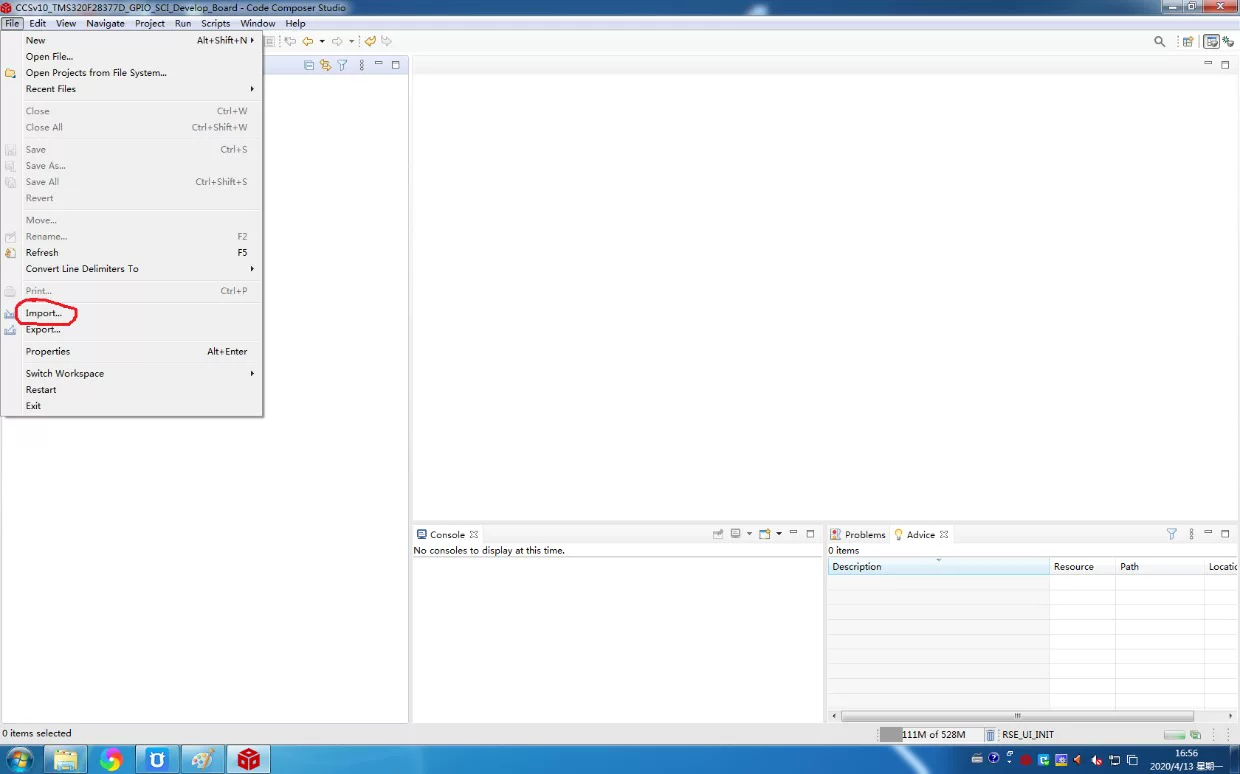This screenshot has width=1240, height=774.
Task: Switch to the CCS Edit perspective
Action: point(1211,41)
